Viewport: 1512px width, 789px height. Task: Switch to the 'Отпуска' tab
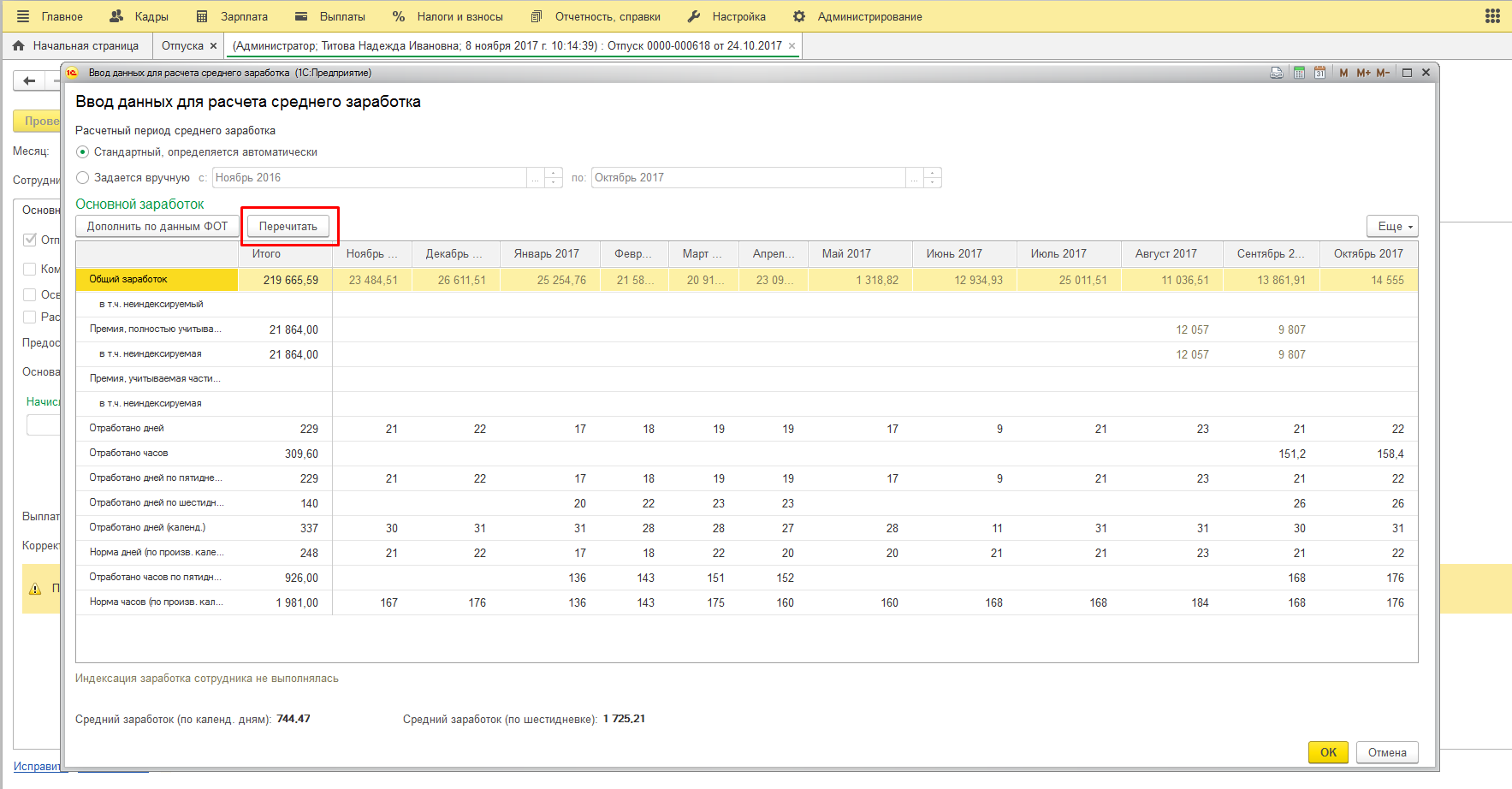182,46
